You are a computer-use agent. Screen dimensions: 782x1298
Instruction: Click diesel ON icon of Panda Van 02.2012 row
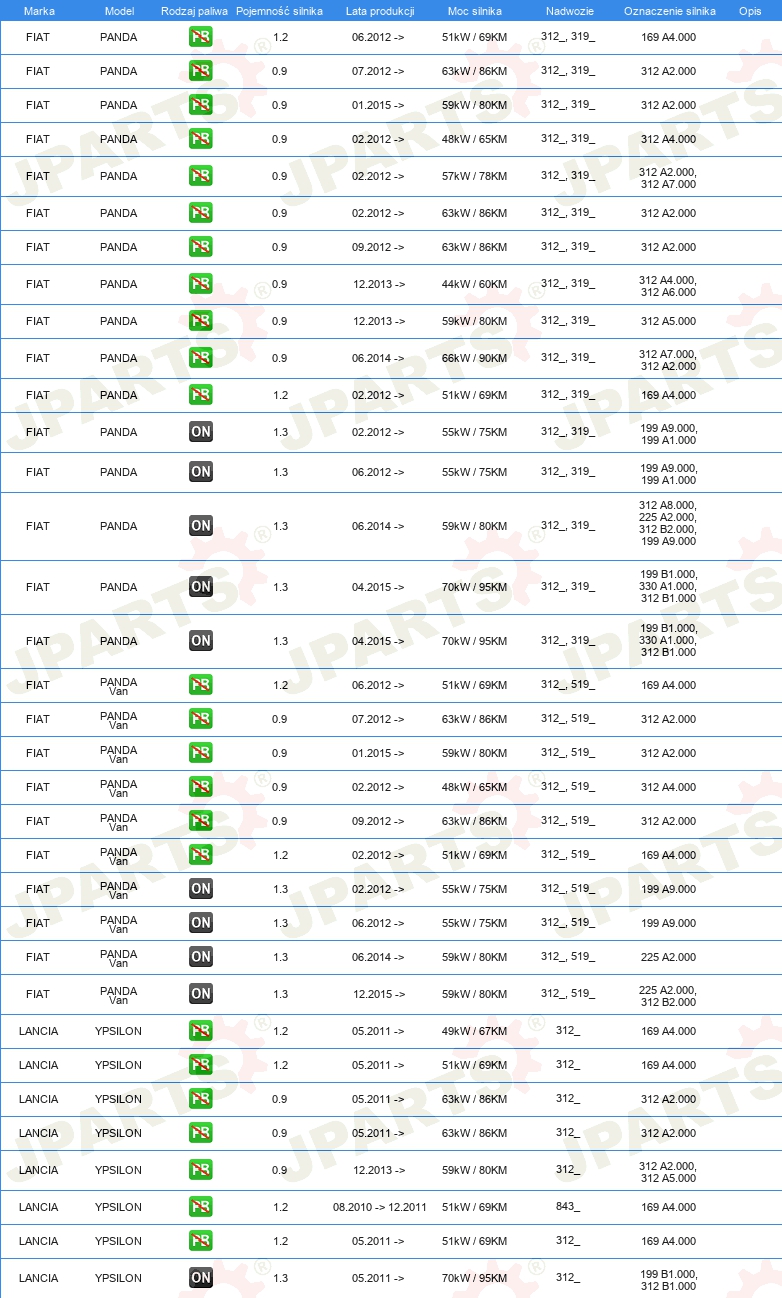(201, 889)
